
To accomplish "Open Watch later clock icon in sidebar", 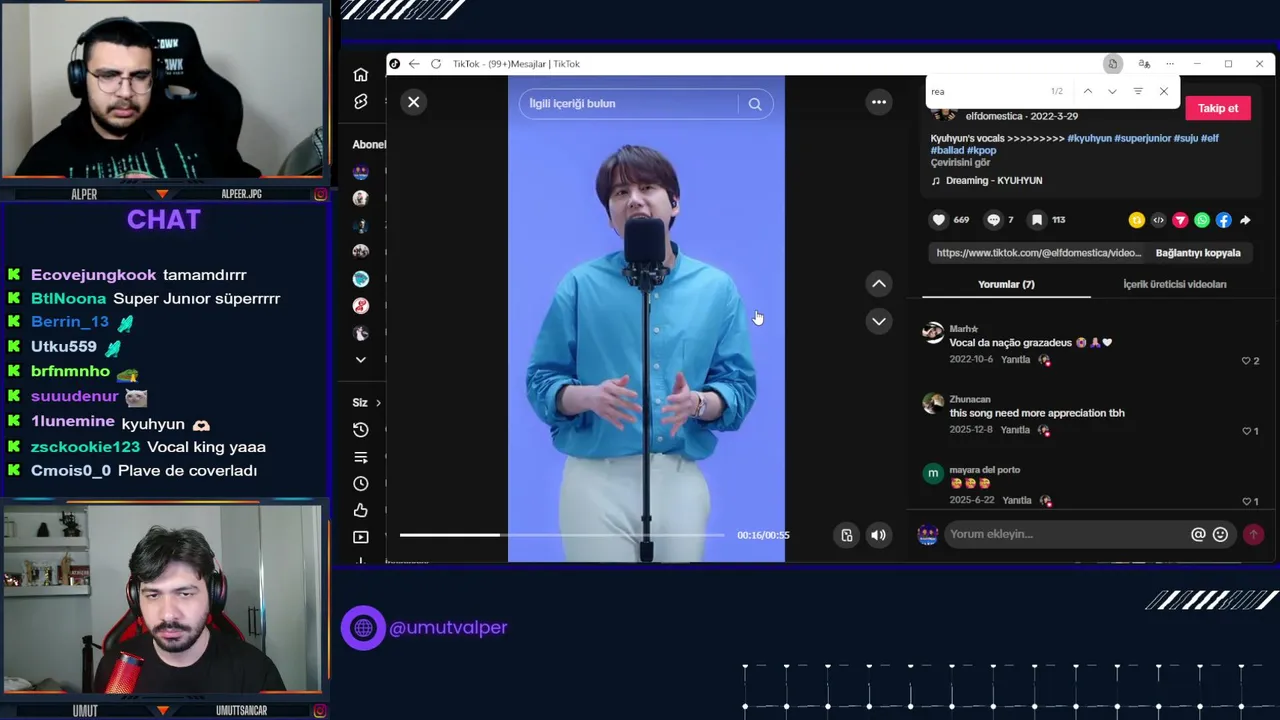I will click(361, 484).
